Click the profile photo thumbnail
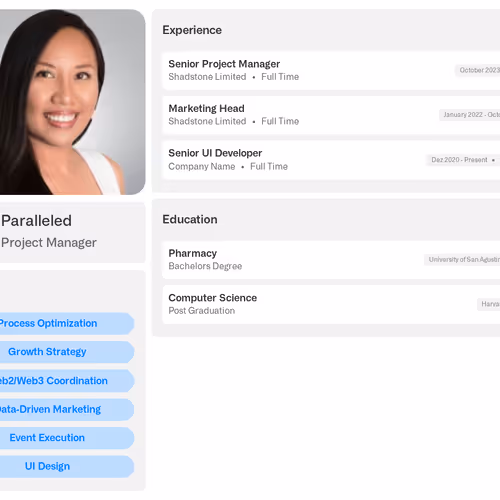Screen dimensions: 500x500 tap(72, 102)
